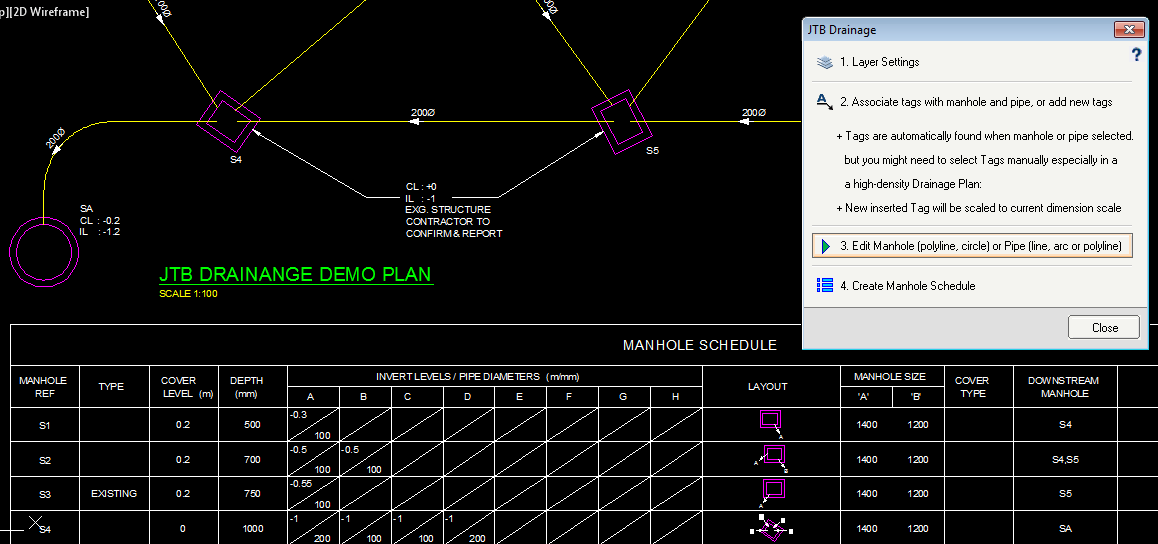Click the depth value 1000 for S4
1158x544 pixels.
tap(253, 528)
